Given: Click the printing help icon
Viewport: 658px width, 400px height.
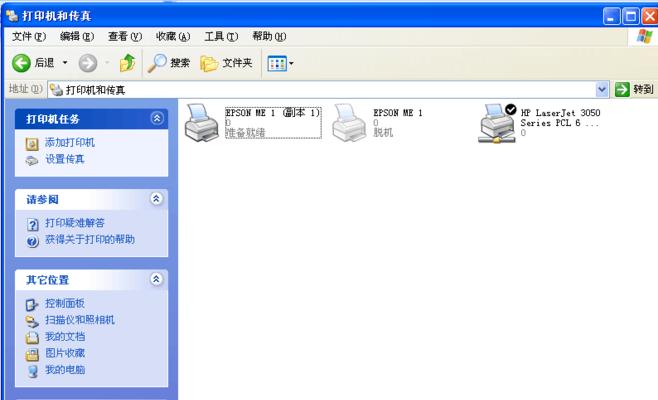Looking at the screenshot, I should [x=32, y=241].
